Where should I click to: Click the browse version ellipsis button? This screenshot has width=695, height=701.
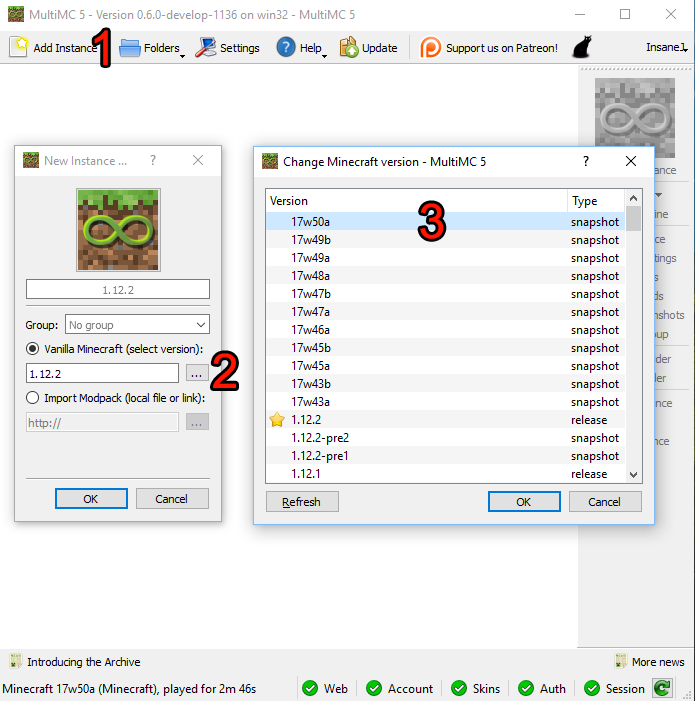click(x=197, y=373)
